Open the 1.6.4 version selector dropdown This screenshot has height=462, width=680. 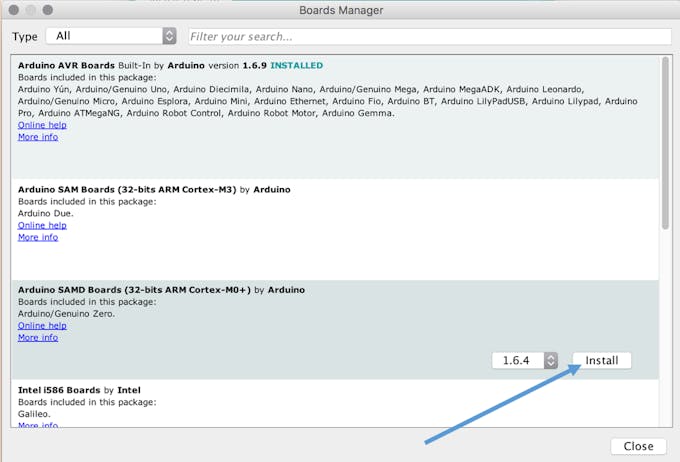[525, 360]
